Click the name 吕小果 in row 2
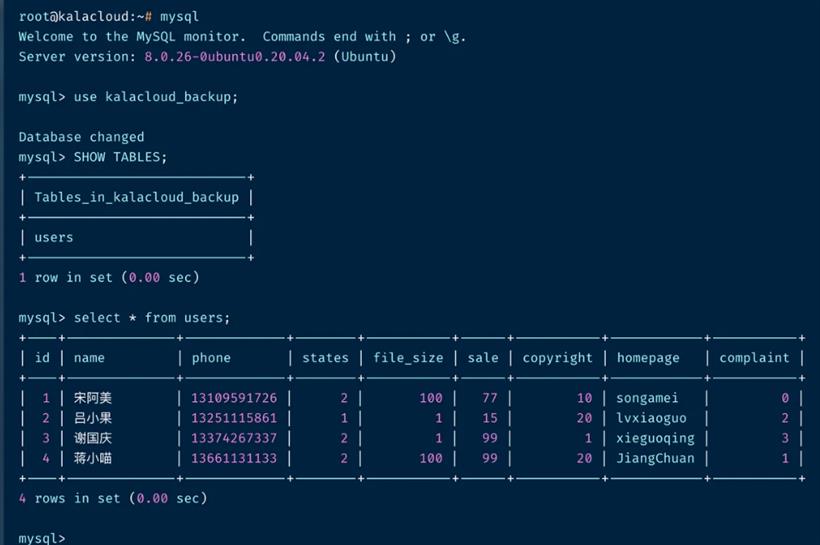Viewport: 820px width, 545px height. pos(93,418)
